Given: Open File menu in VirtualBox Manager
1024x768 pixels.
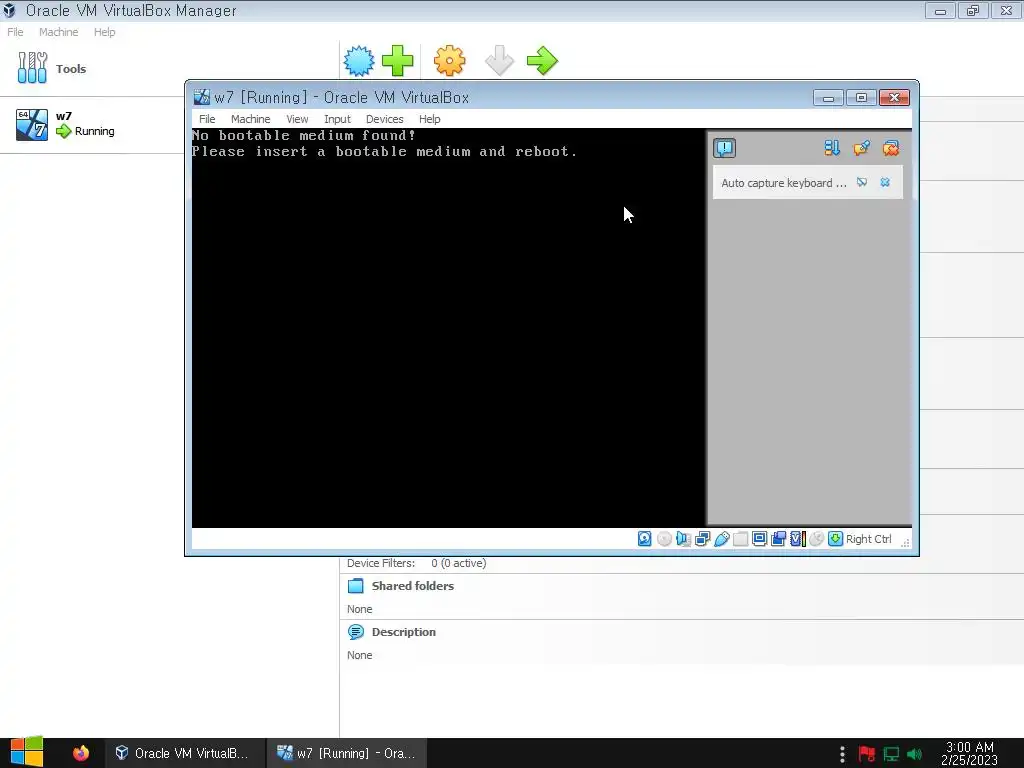Looking at the screenshot, I should (x=15, y=32).
